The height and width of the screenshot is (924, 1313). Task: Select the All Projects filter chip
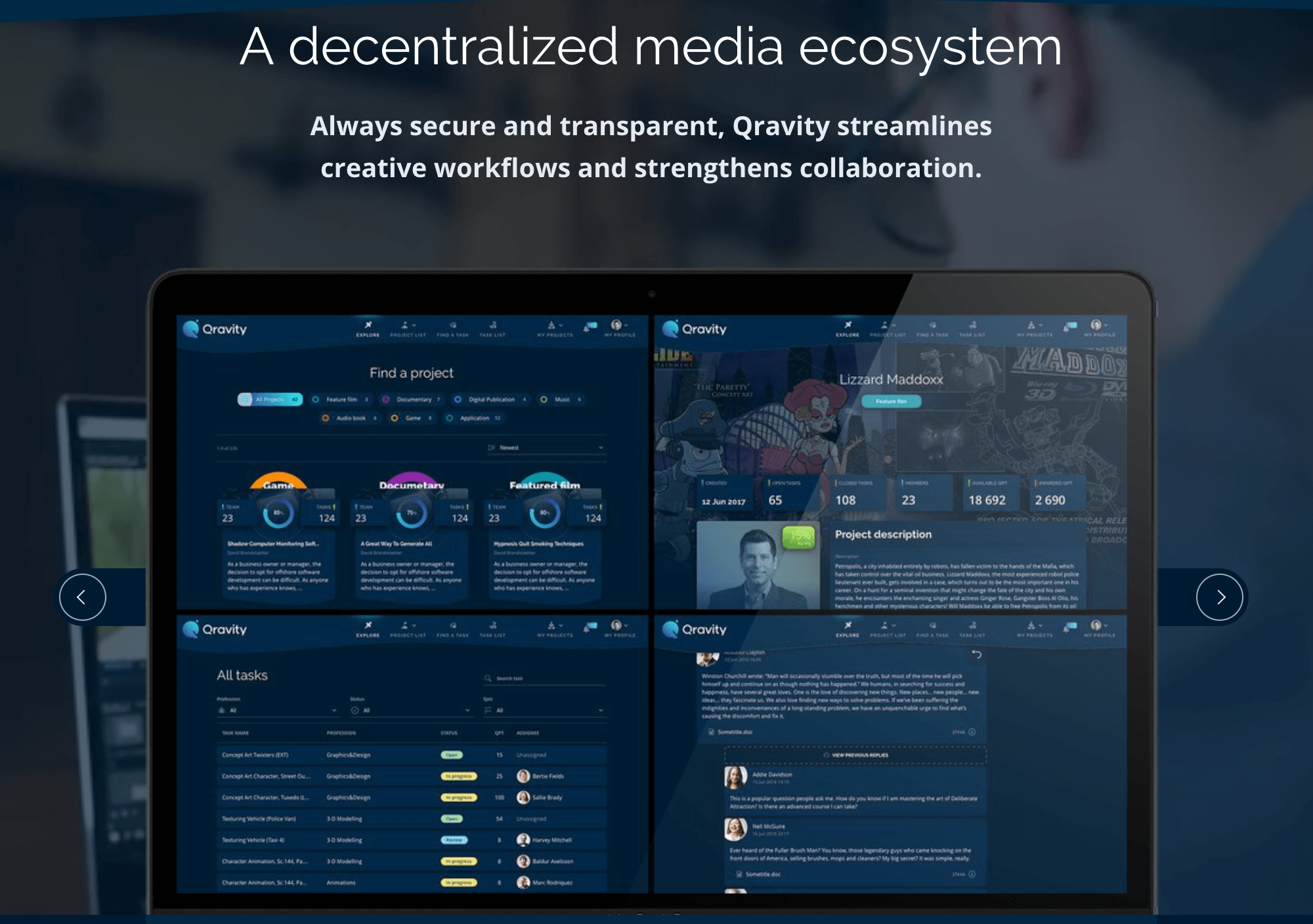270,399
